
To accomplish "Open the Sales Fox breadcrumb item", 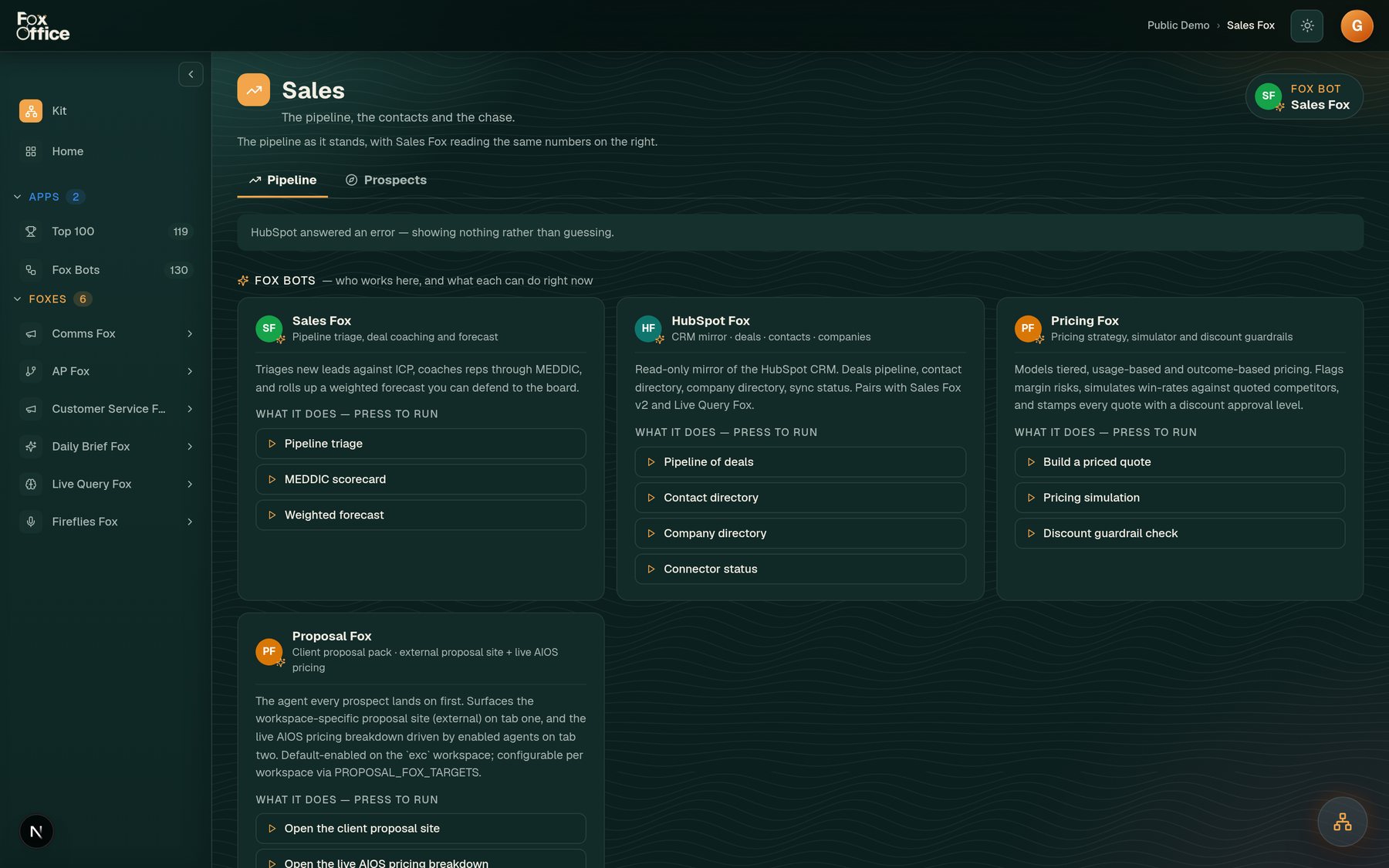I will (x=1250, y=25).
